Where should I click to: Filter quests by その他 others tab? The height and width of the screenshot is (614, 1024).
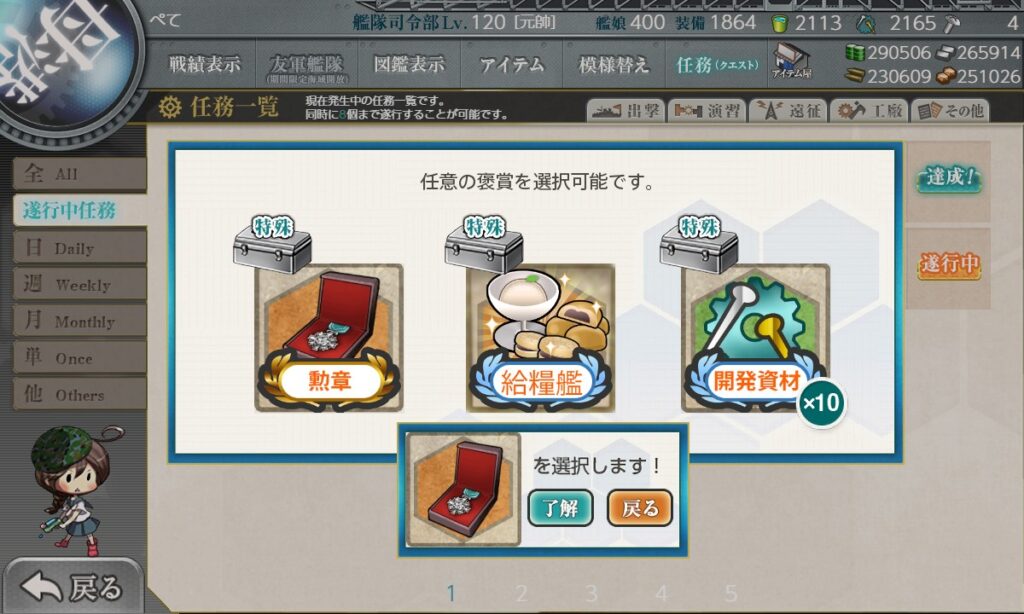pyautogui.click(x=950, y=111)
